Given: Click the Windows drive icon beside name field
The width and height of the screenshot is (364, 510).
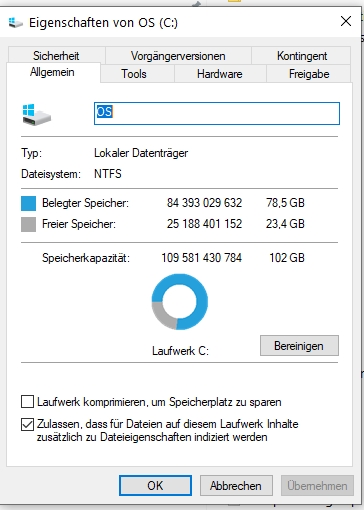Looking at the screenshot, I should pos(37,115).
